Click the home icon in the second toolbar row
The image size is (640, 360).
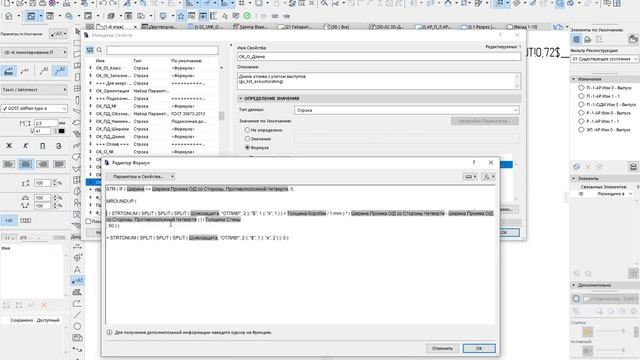pos(9,16)
